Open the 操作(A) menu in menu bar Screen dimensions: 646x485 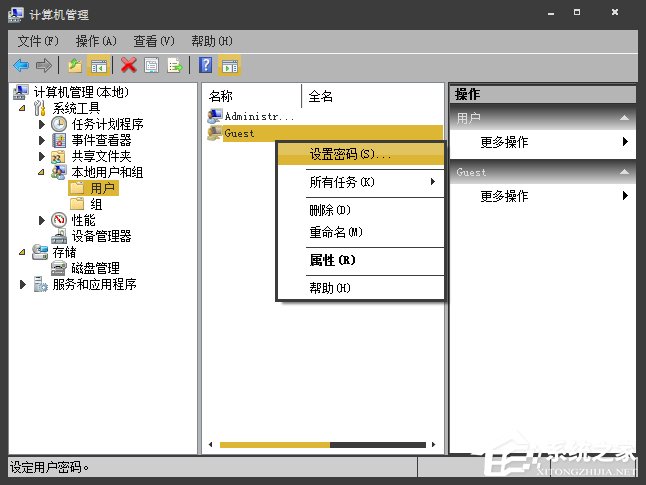coord(96,41)
